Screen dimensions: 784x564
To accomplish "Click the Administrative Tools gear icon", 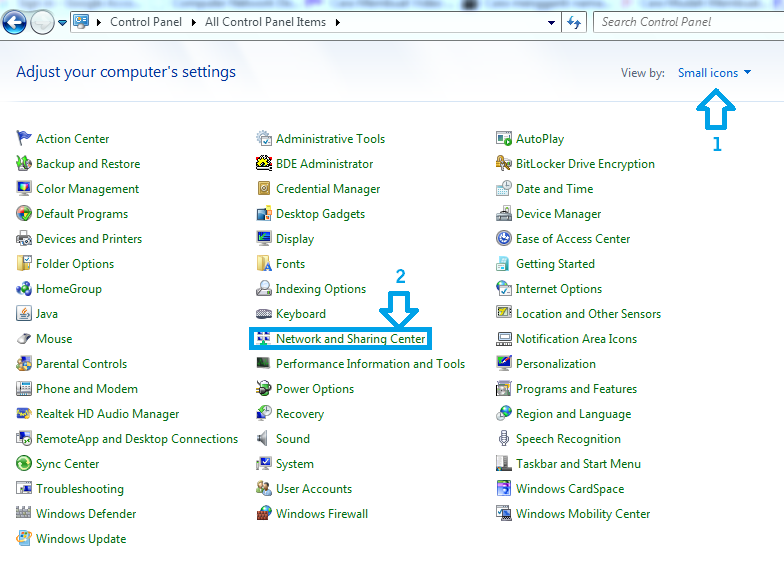I will coord(264,138).
